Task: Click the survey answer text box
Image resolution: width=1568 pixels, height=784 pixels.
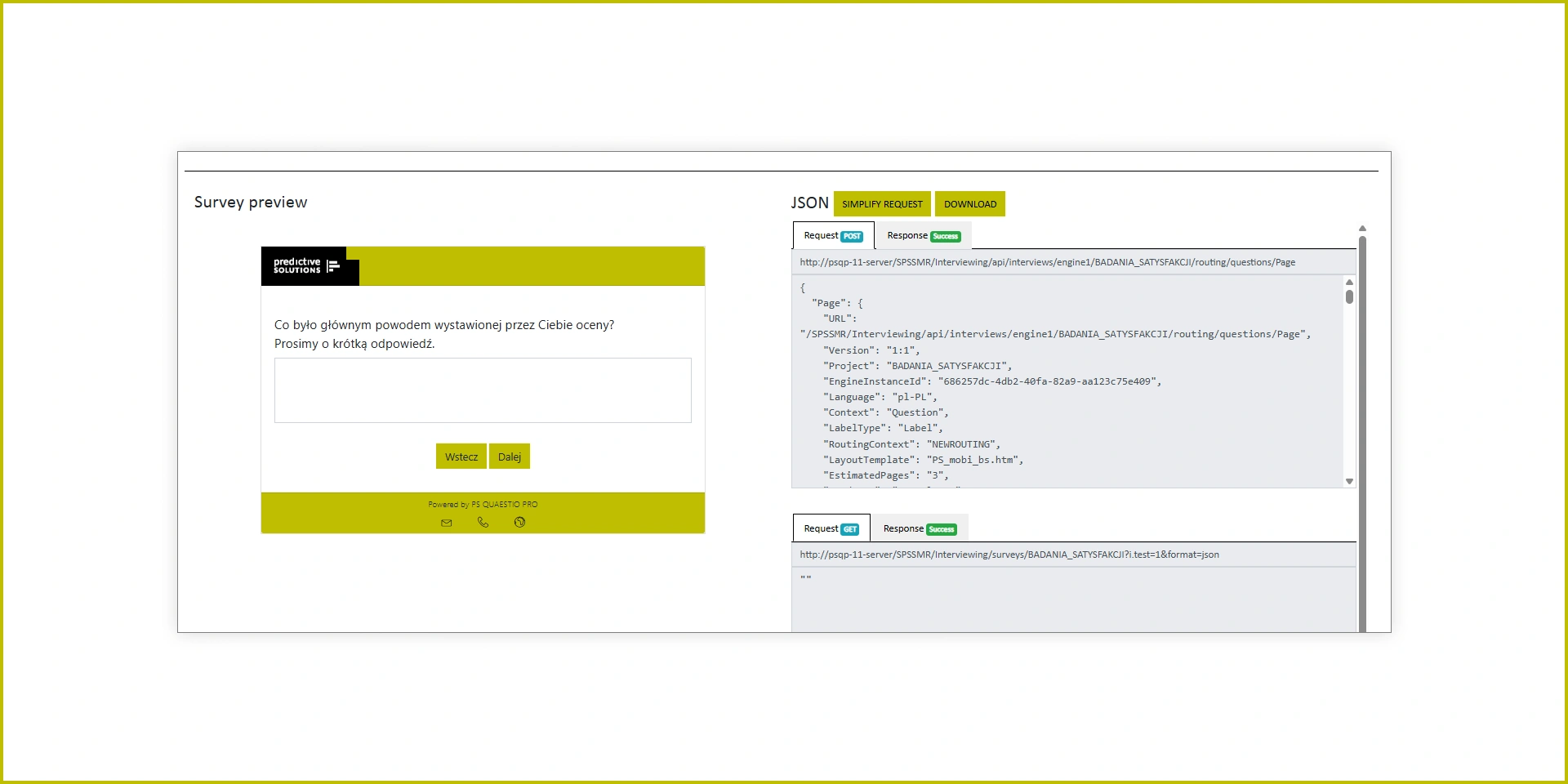Action: point(483,390)
